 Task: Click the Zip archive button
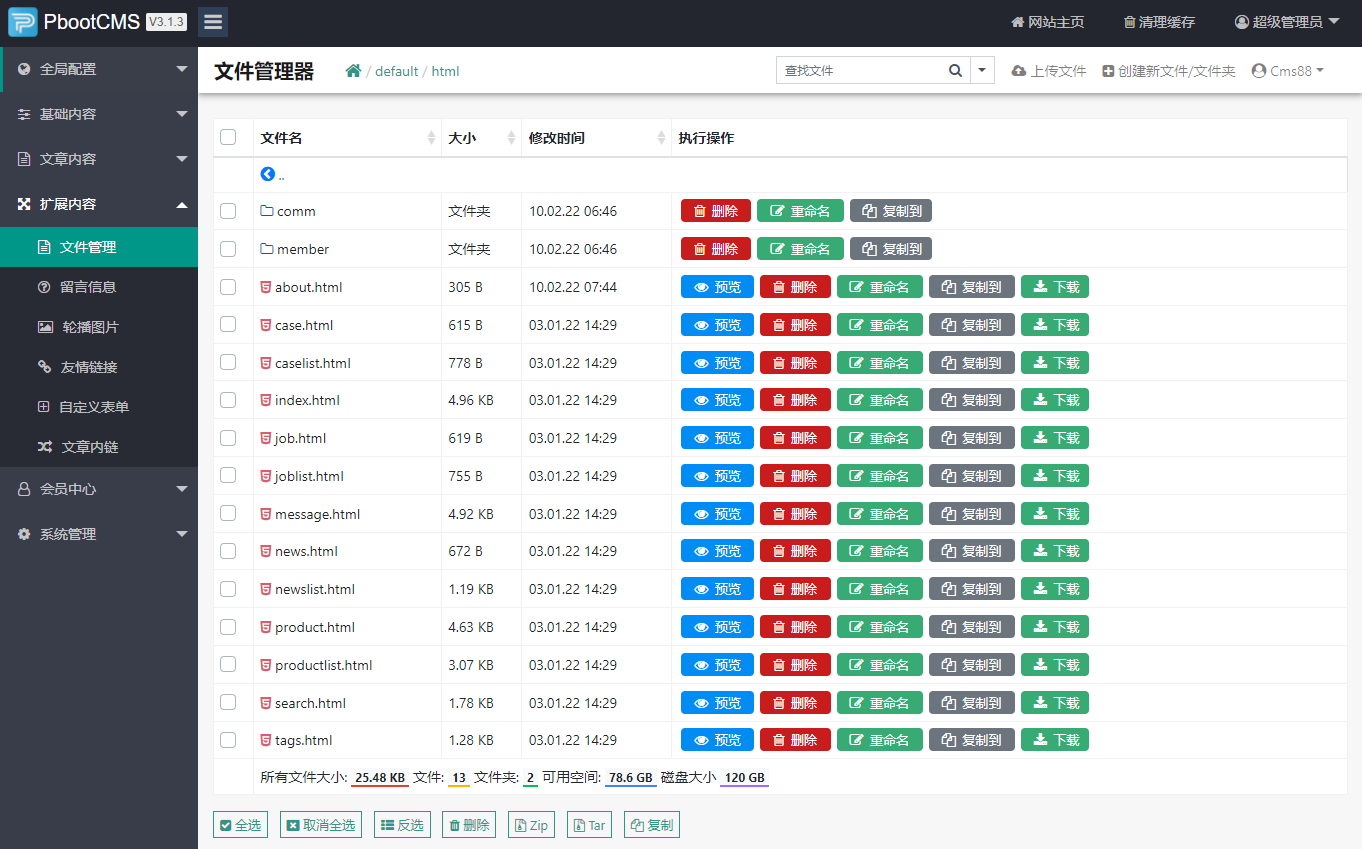531,824
